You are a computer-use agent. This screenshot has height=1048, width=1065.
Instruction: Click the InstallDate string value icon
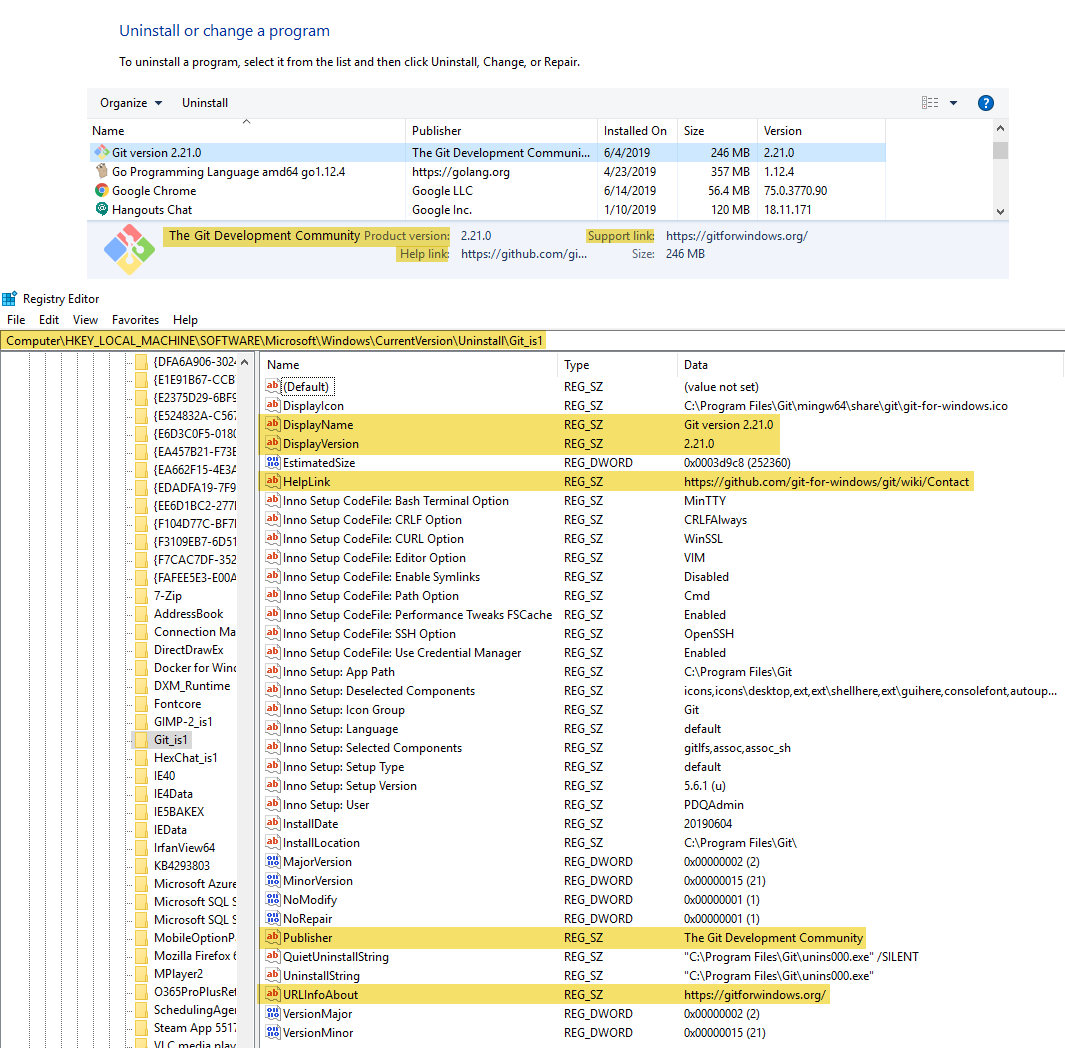click(x=272, y=823)
